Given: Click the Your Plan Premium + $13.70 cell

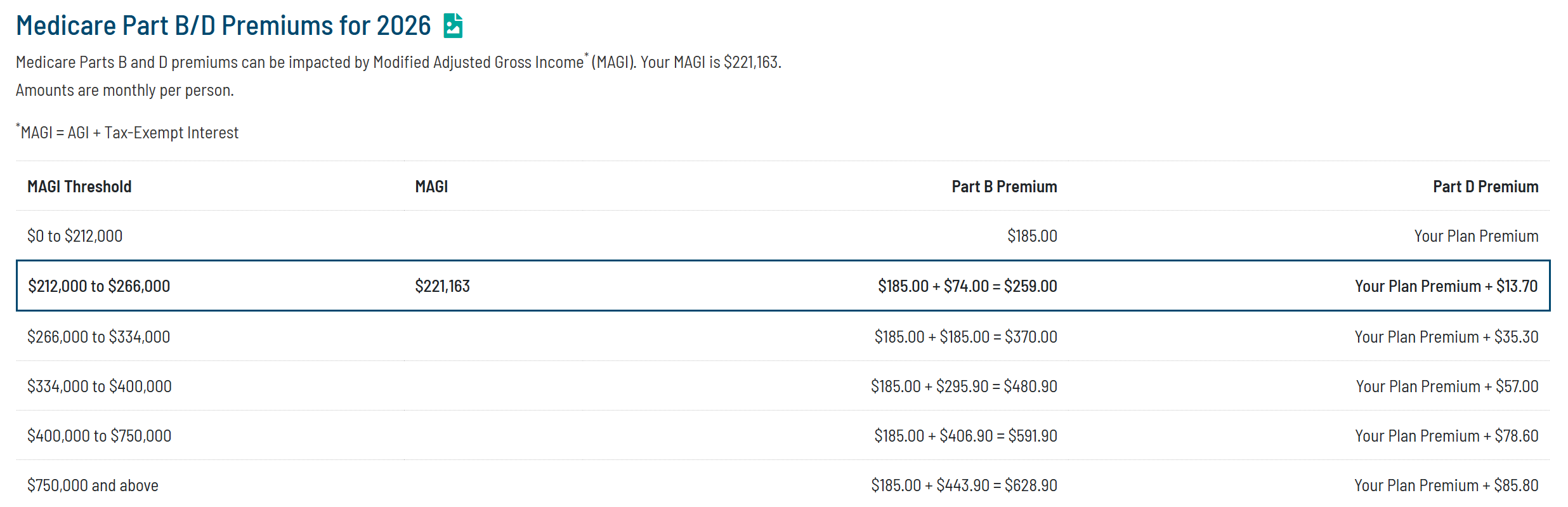Looking at the screenshot, I should point(1446,286).
